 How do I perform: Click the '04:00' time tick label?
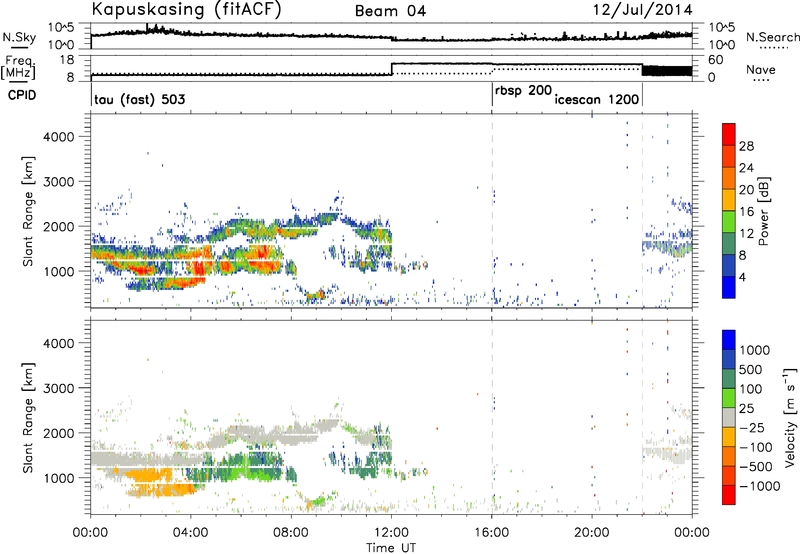point(191,533)
